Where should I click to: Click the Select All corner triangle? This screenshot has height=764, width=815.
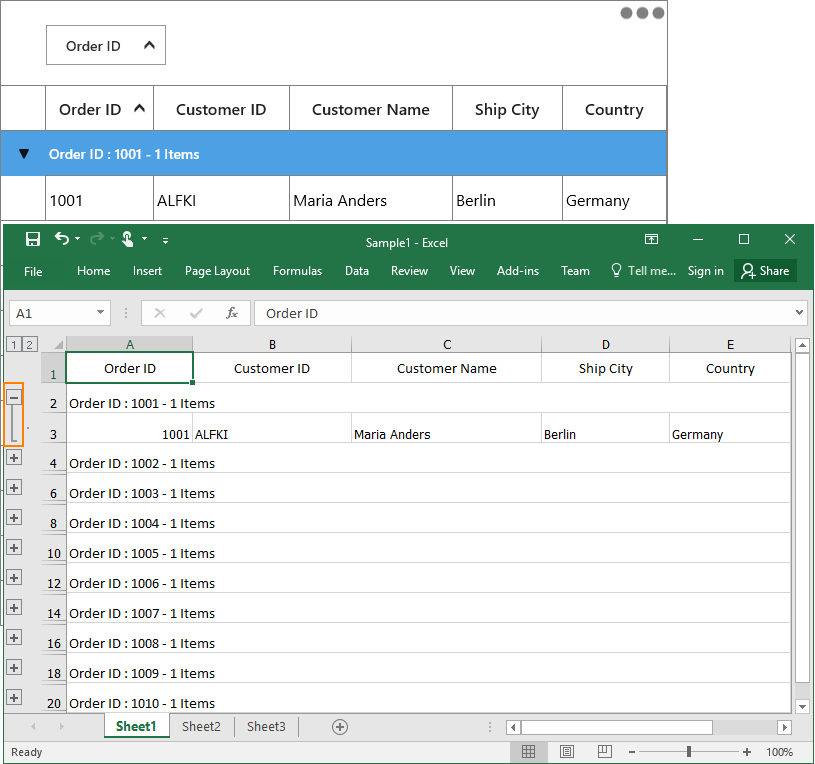click(58, 344)
